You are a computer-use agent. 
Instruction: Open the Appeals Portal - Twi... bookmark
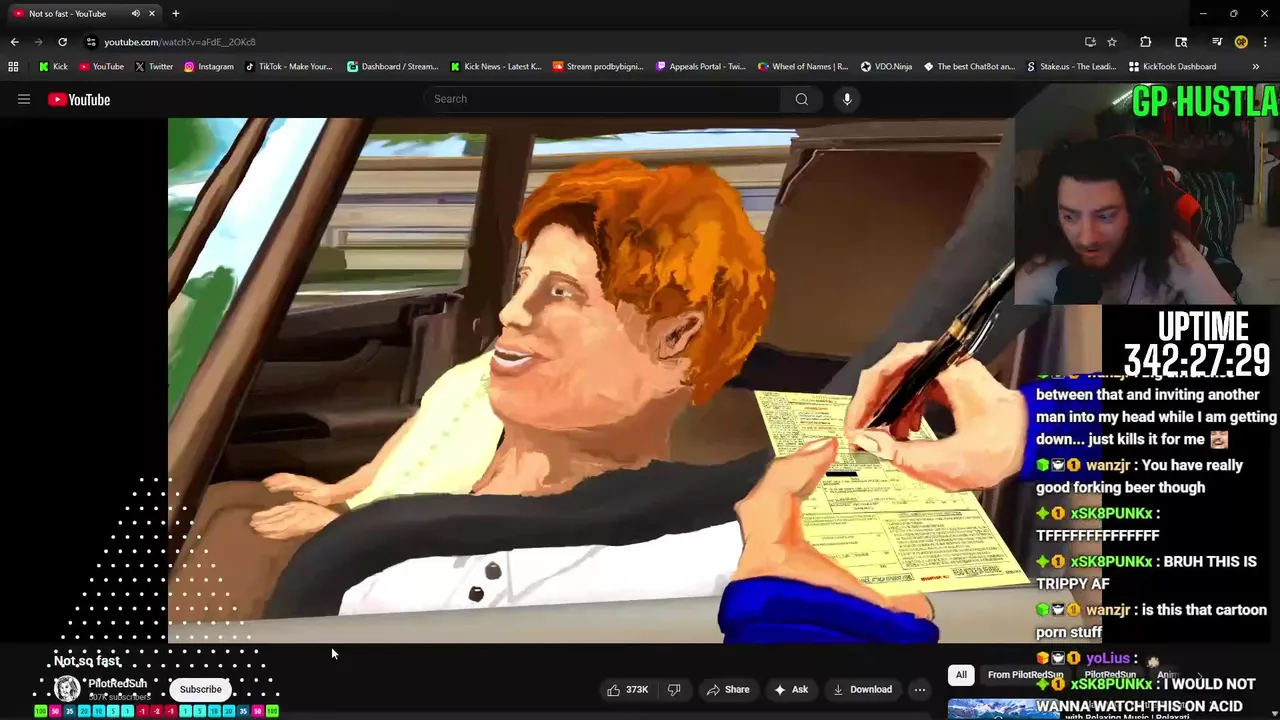(x=700, y=67)
